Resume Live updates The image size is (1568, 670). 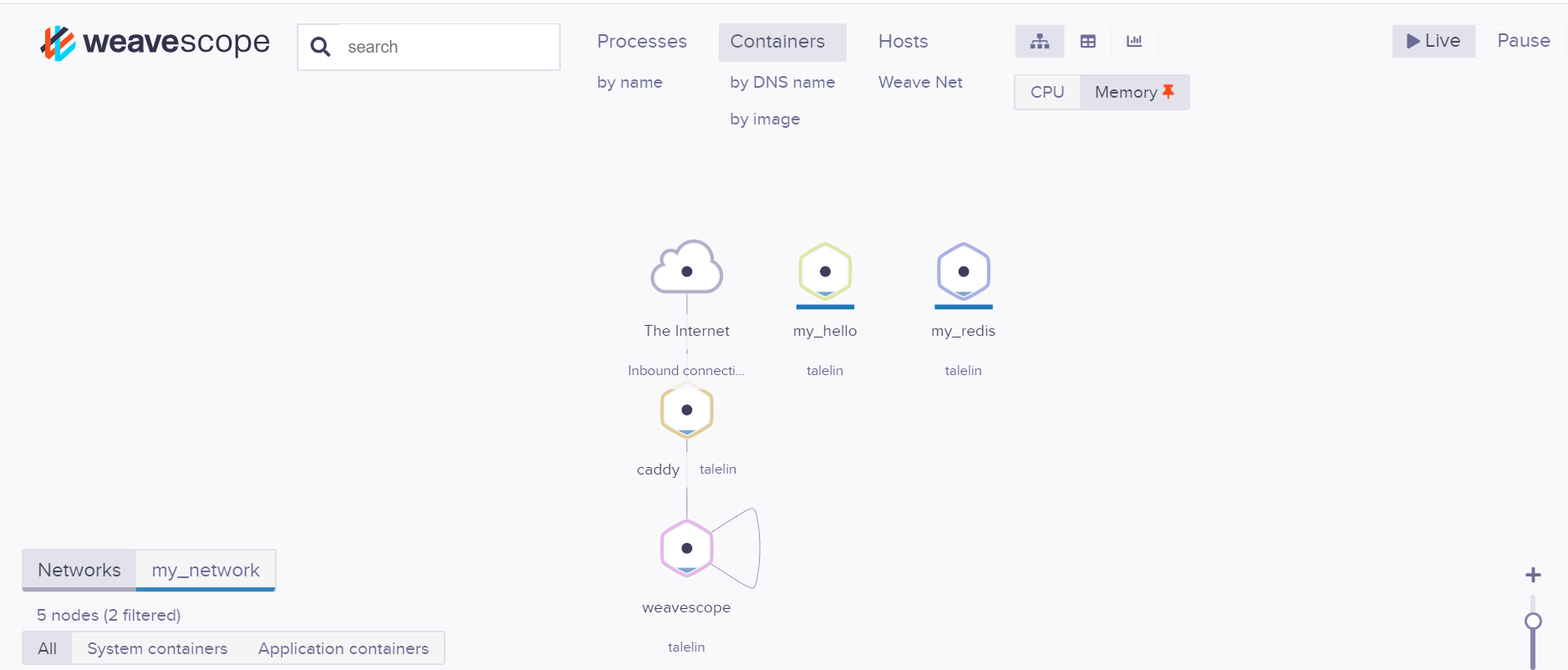1433,41
